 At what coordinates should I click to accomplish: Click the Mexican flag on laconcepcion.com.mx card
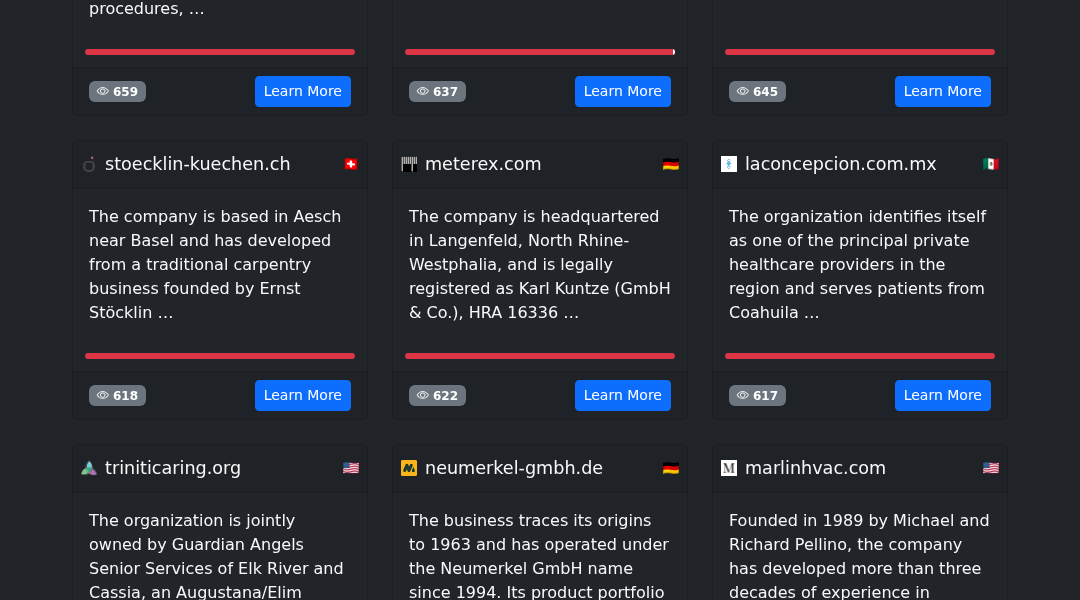[x=990, y=164]
